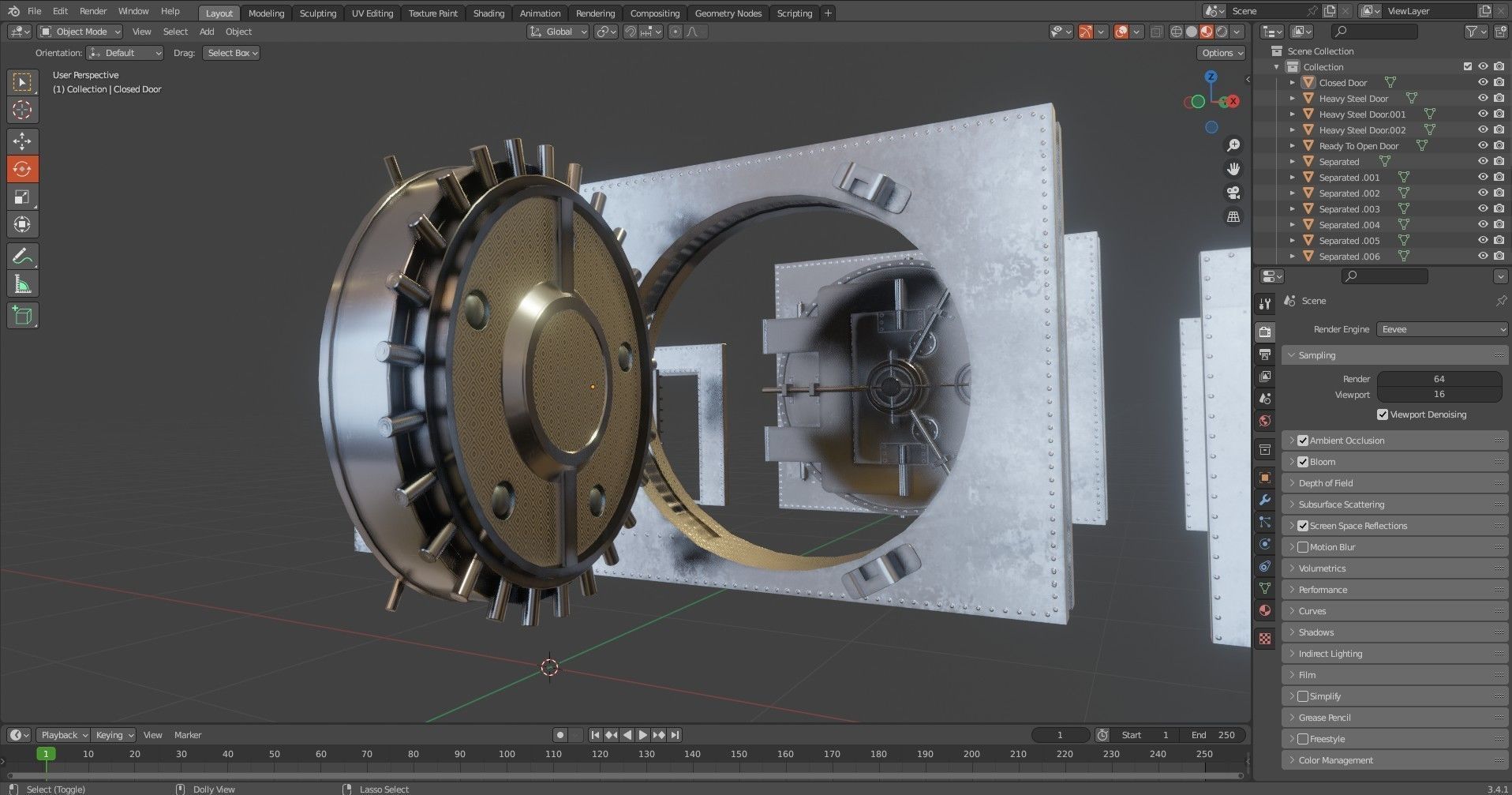Select the Scale tool
1512x795 pixels.
coord(22,197)
